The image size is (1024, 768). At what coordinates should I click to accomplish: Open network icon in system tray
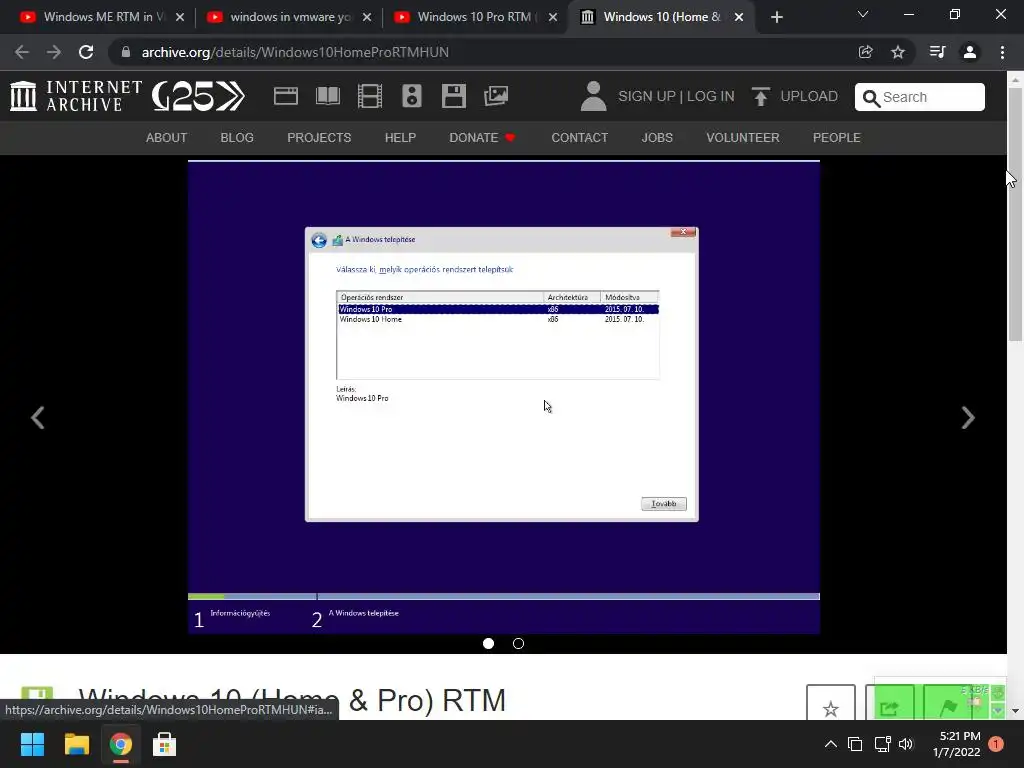coord(882,744)
